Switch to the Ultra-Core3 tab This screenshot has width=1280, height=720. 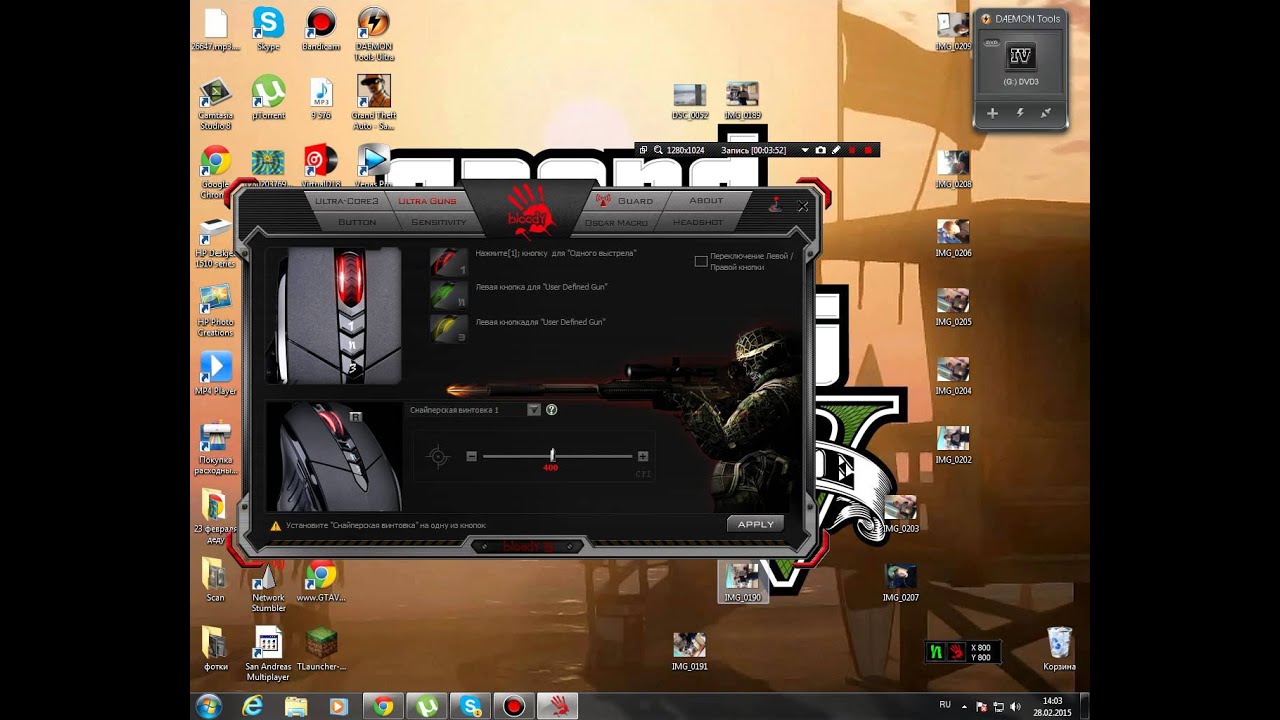pos(345,201)
